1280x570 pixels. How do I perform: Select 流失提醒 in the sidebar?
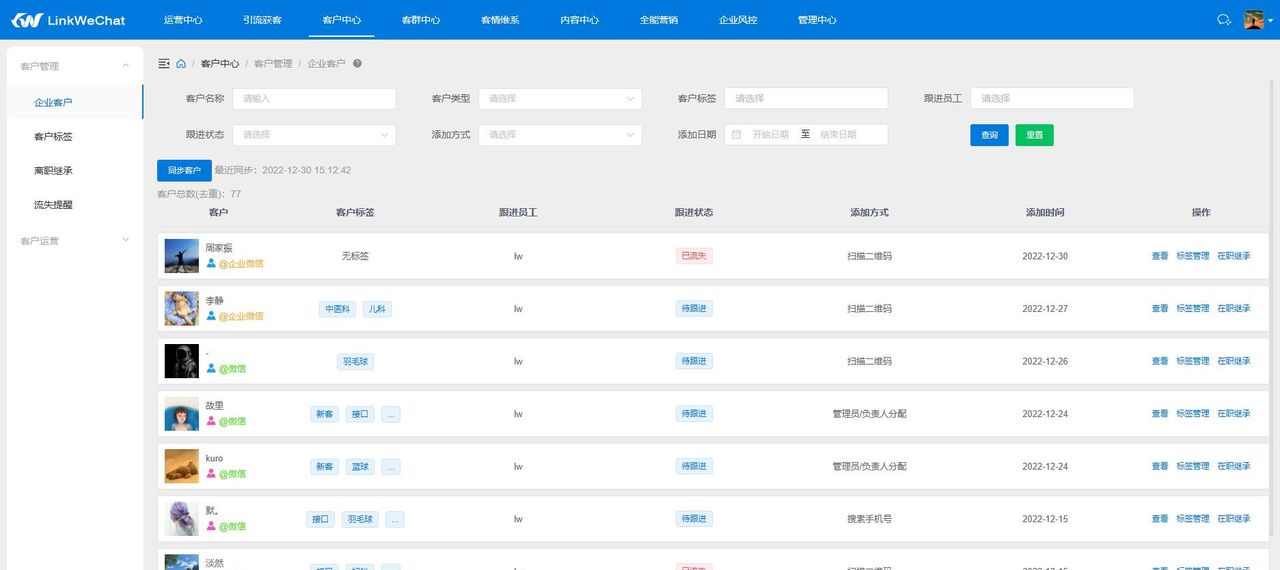tap(75, 205)
